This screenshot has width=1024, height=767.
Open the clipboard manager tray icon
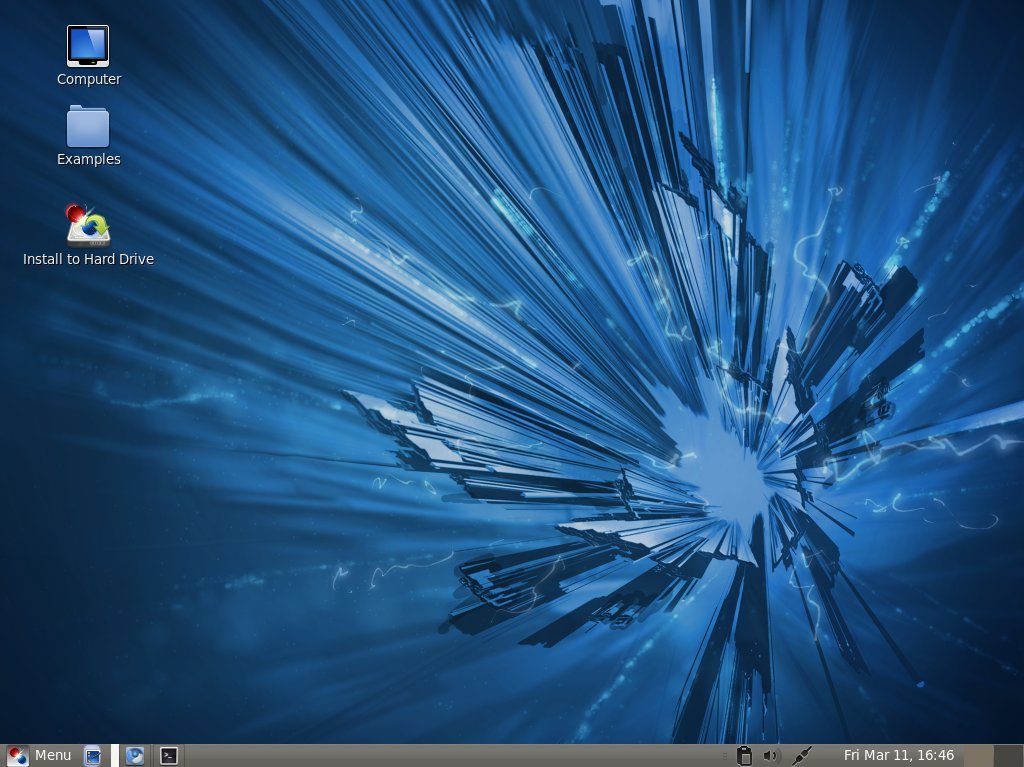(x=744, y=756)
